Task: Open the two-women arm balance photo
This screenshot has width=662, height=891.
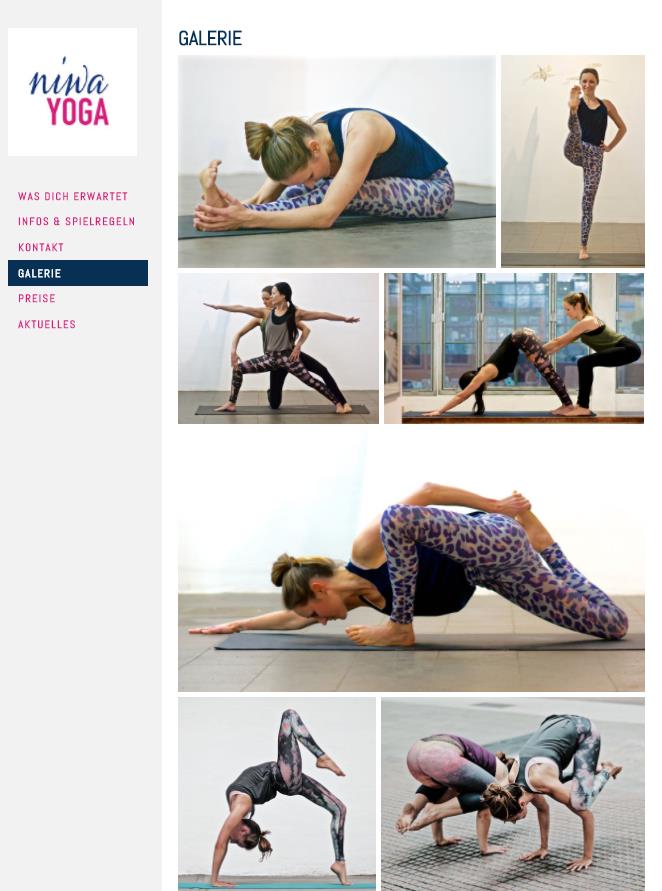Action: click(x=513, y=794)
